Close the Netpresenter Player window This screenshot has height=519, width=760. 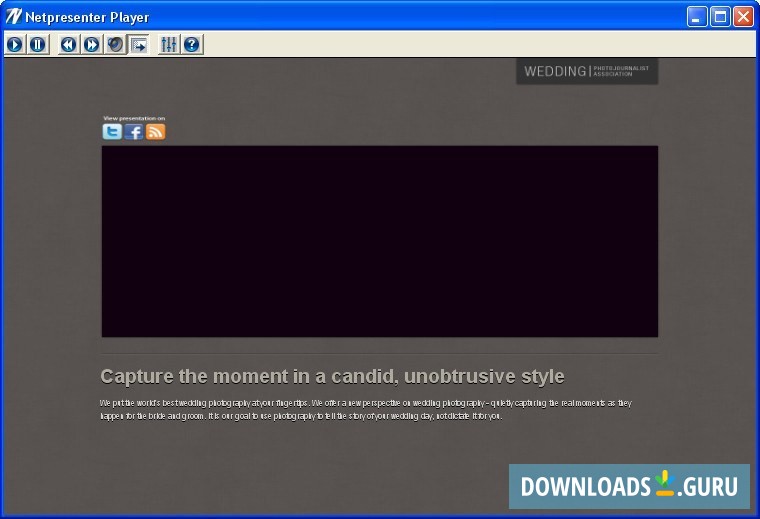point(743,16)
